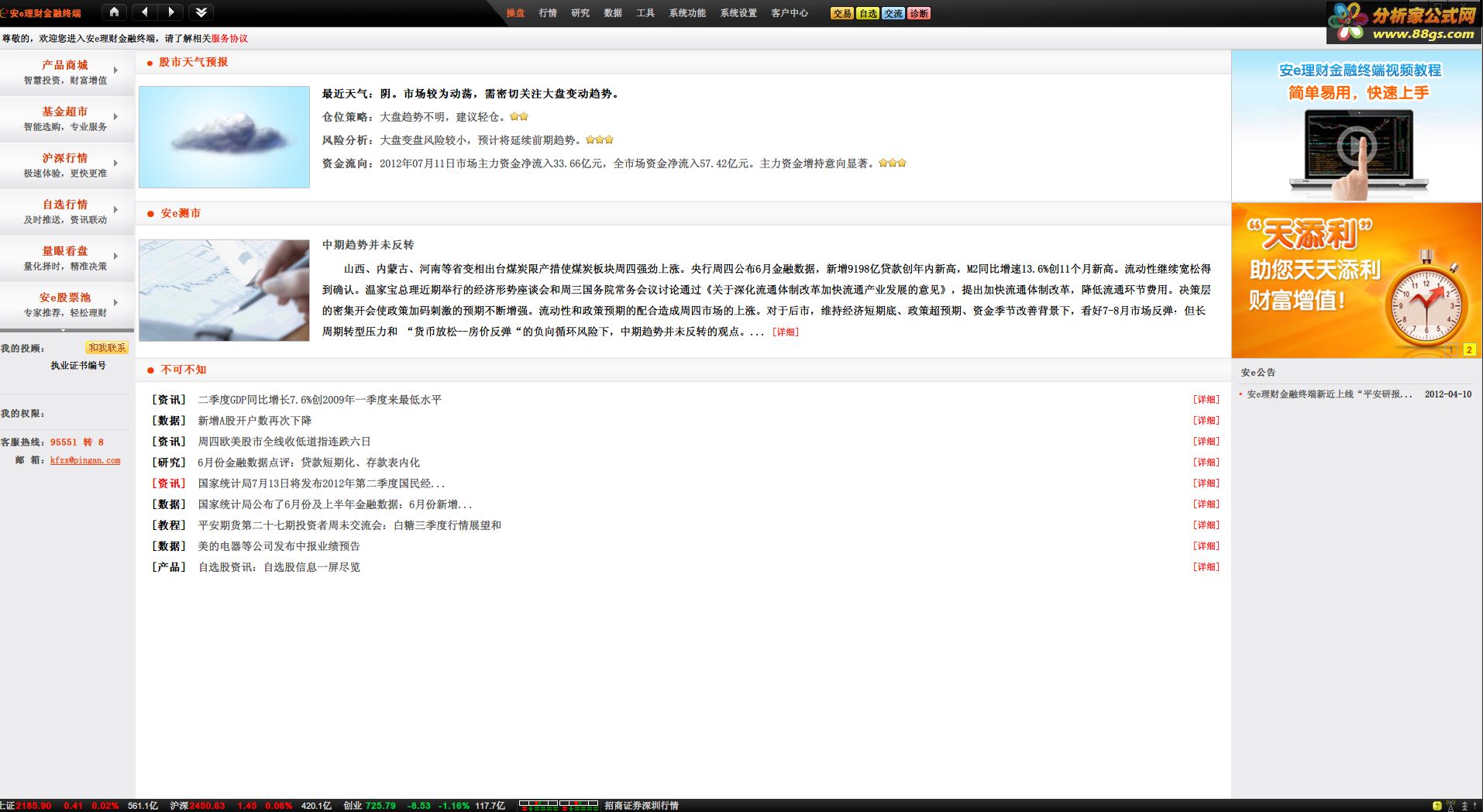Image resolution: width=1483 pixels, height=812 pixels.
Task: Open 量眼看盘 in the sidebar
Action: [x=65, y=251]
